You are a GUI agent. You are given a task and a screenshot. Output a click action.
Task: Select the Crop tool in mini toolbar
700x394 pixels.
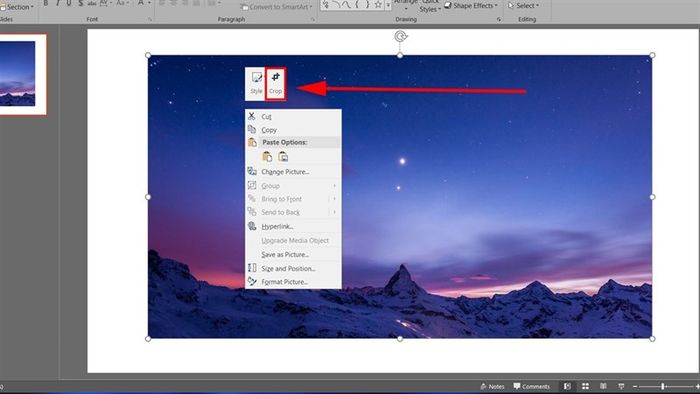275,83
